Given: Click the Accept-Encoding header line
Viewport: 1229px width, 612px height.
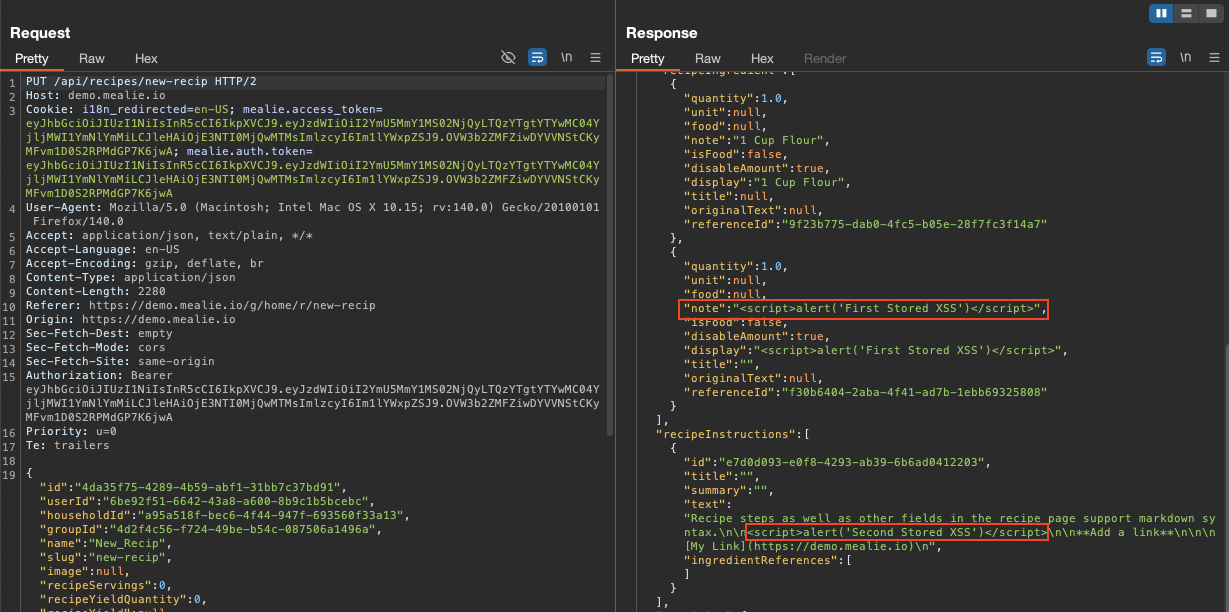Looking at the screenshot, I should pyautogui.click(x=144, y=263).
